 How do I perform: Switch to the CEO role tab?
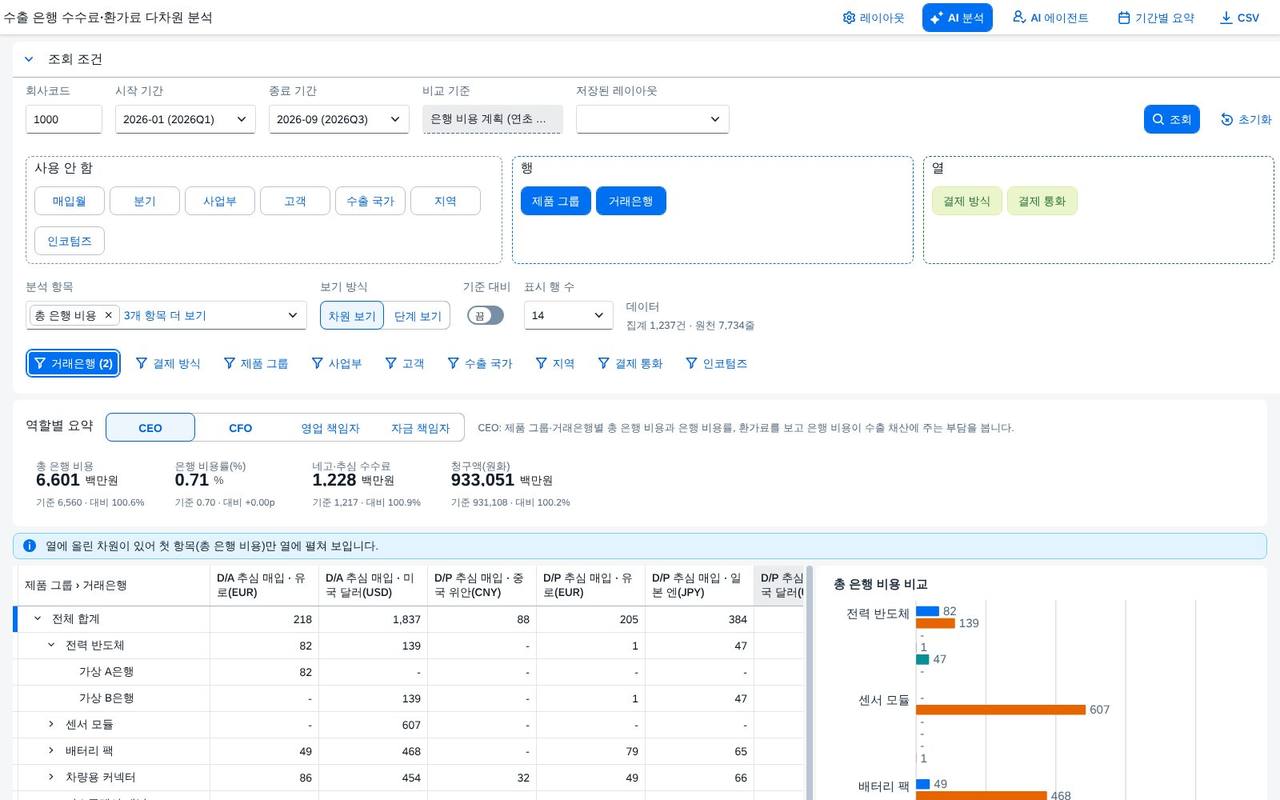coord(150,427)
